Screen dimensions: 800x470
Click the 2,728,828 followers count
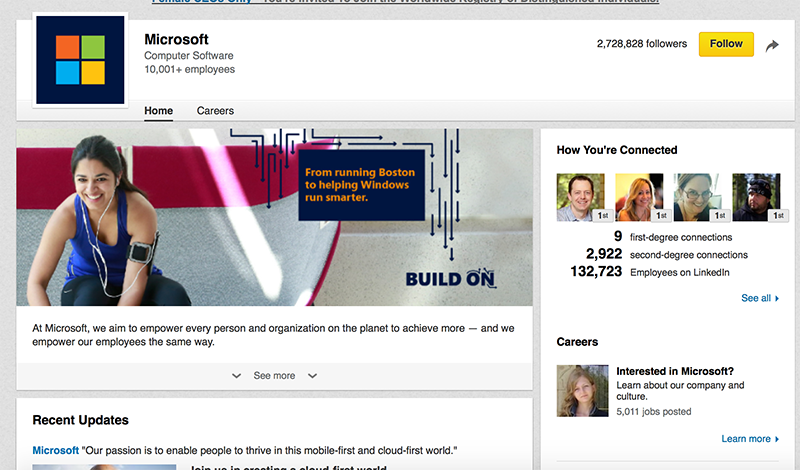(642, 44)
